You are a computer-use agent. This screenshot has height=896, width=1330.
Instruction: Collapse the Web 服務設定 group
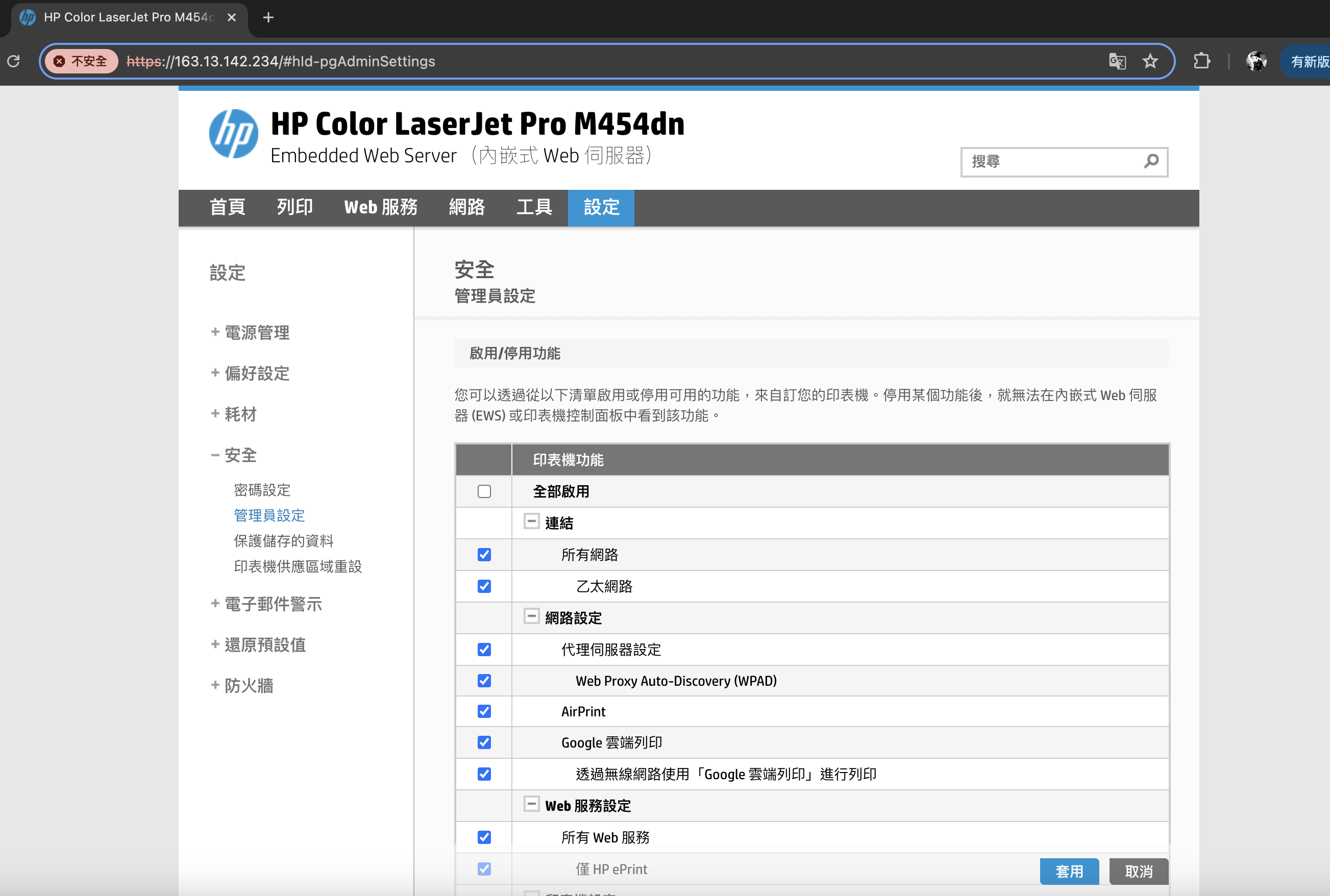pos(531,804)
